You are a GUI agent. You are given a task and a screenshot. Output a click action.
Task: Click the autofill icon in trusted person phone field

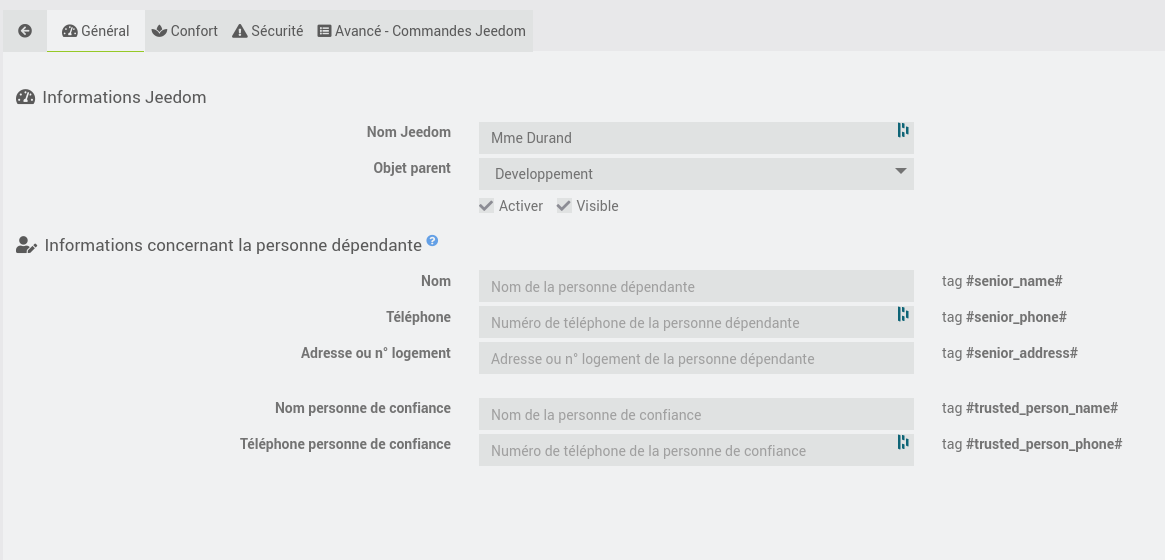click(x=903, y=442)
